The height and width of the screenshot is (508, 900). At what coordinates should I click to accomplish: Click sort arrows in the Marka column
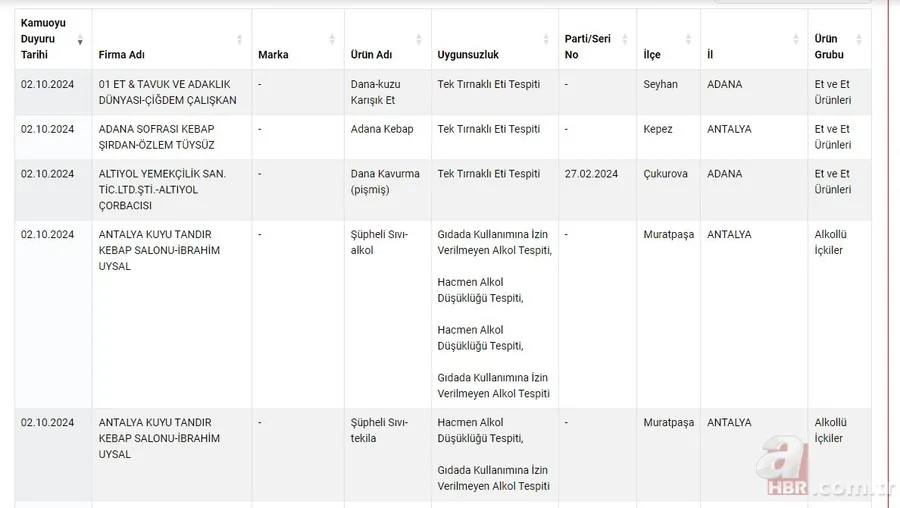point(332,40)
